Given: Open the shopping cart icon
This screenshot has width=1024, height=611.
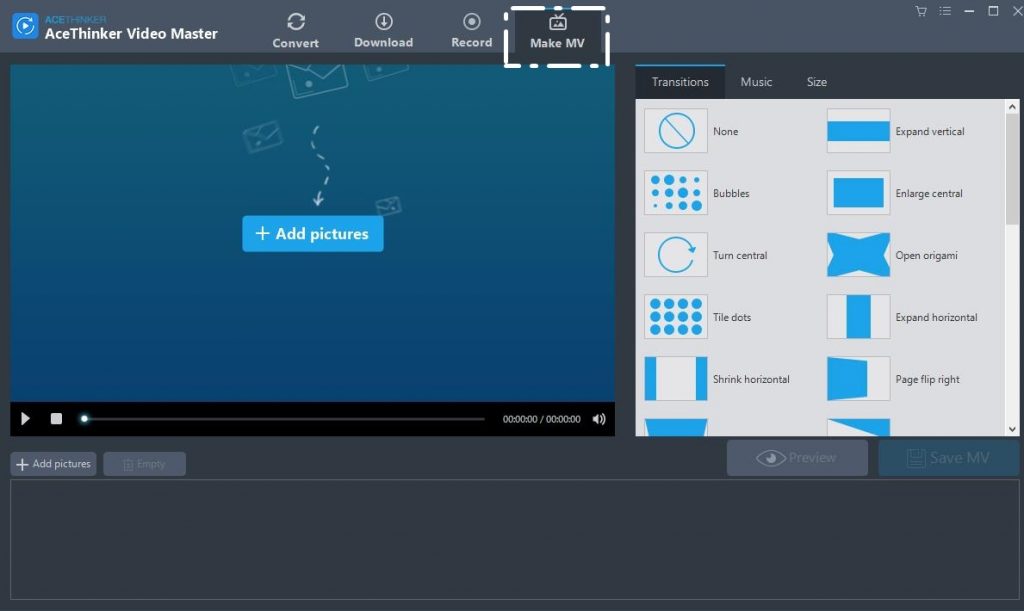Looking at the screenshot, I should [921, 11].
